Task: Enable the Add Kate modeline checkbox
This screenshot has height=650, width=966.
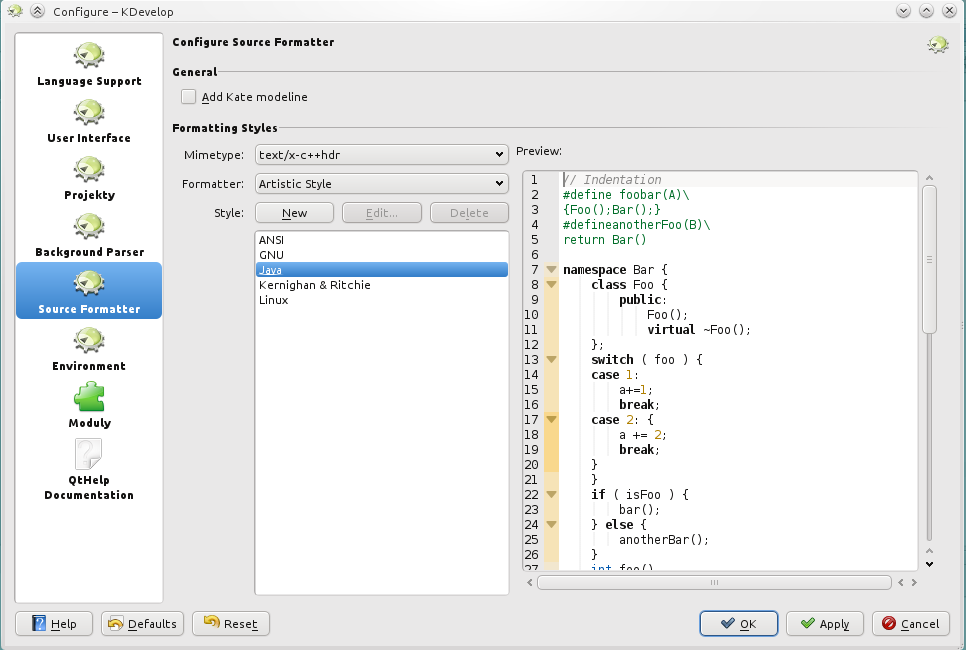Action: [x=189, y=97]
